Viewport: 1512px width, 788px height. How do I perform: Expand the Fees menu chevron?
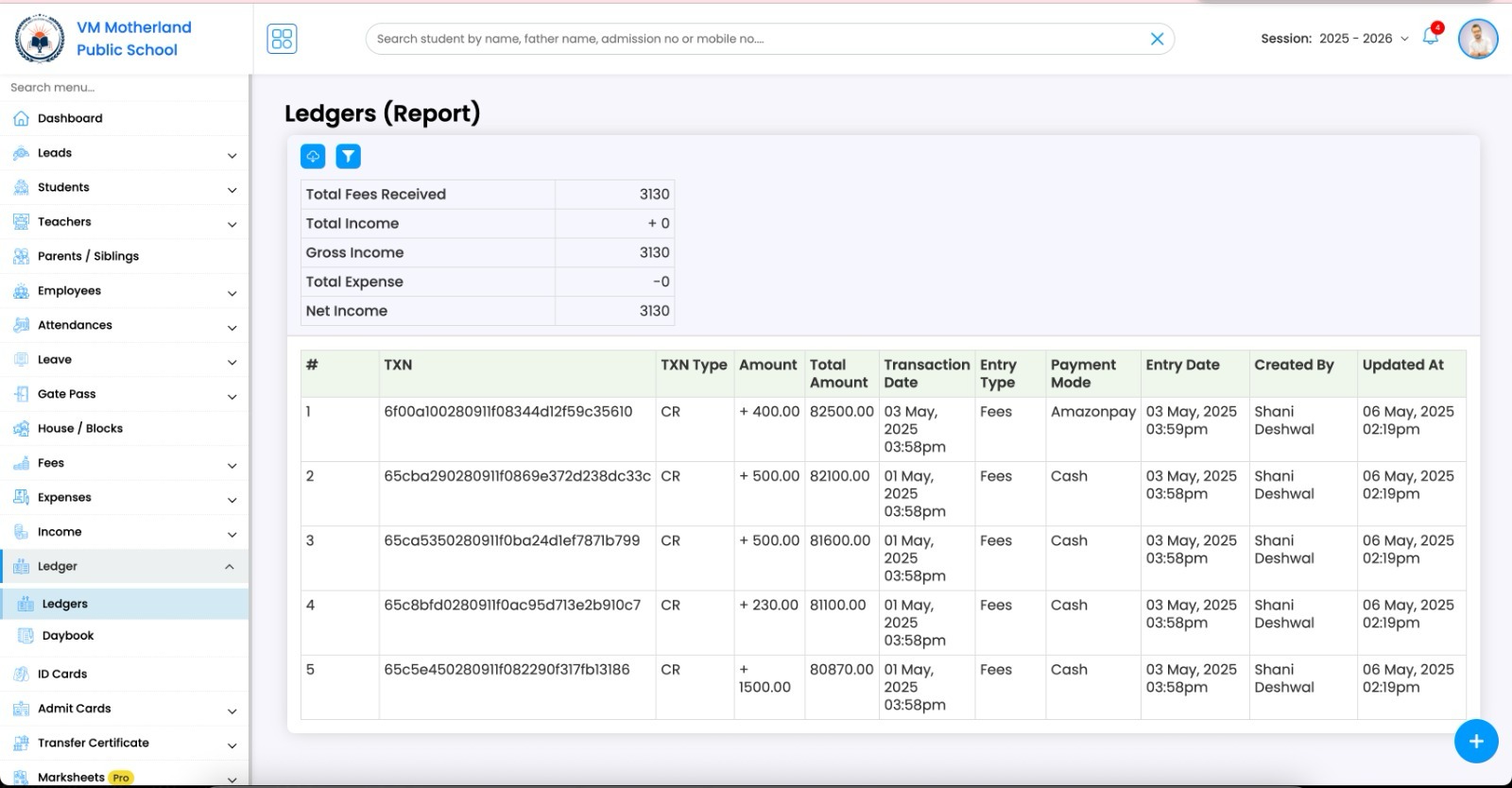click(232, 466)
